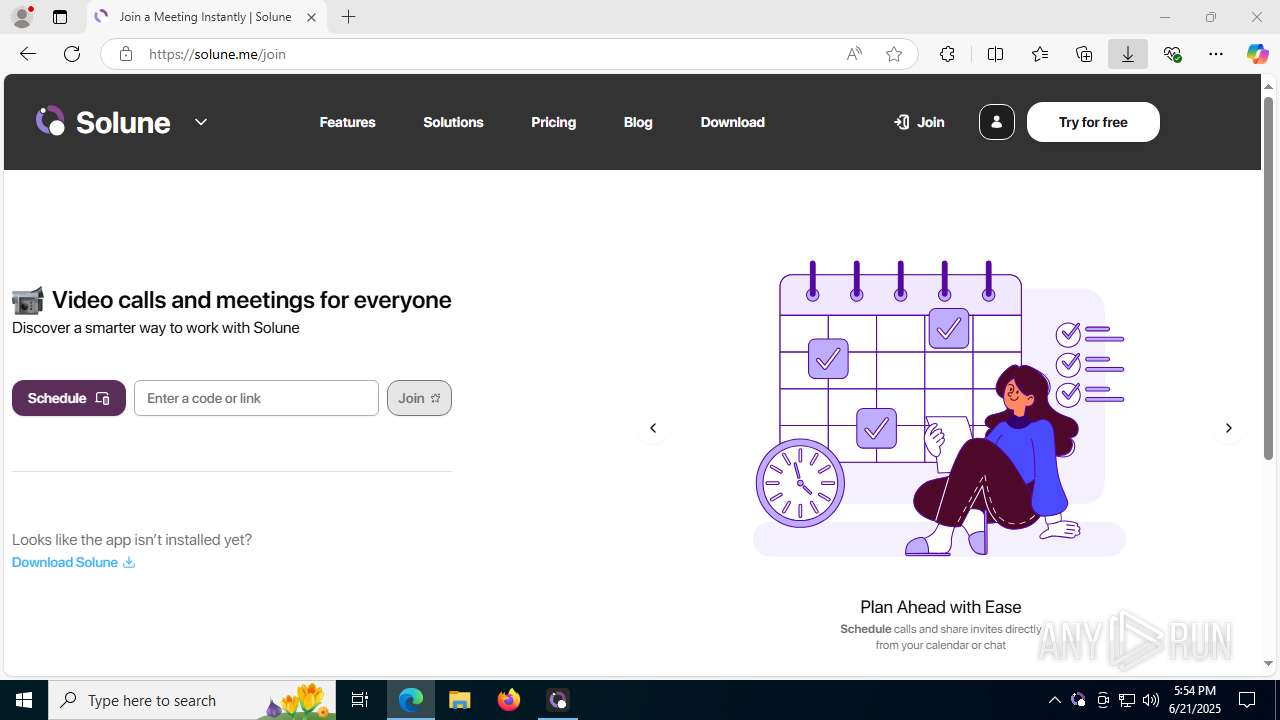Go back in browser

click(x=28, y=54)
